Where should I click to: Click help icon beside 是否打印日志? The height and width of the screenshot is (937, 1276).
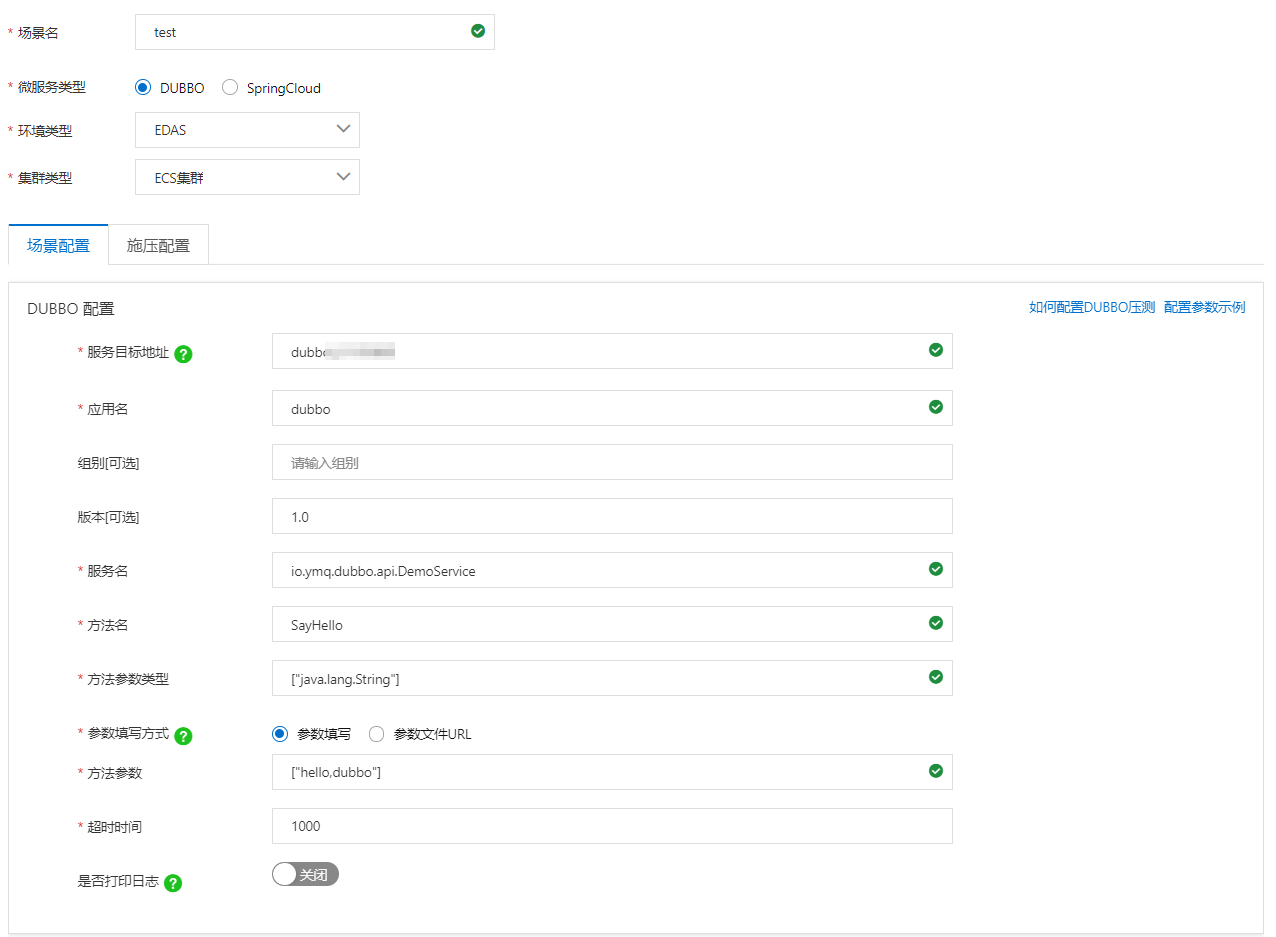173,883
